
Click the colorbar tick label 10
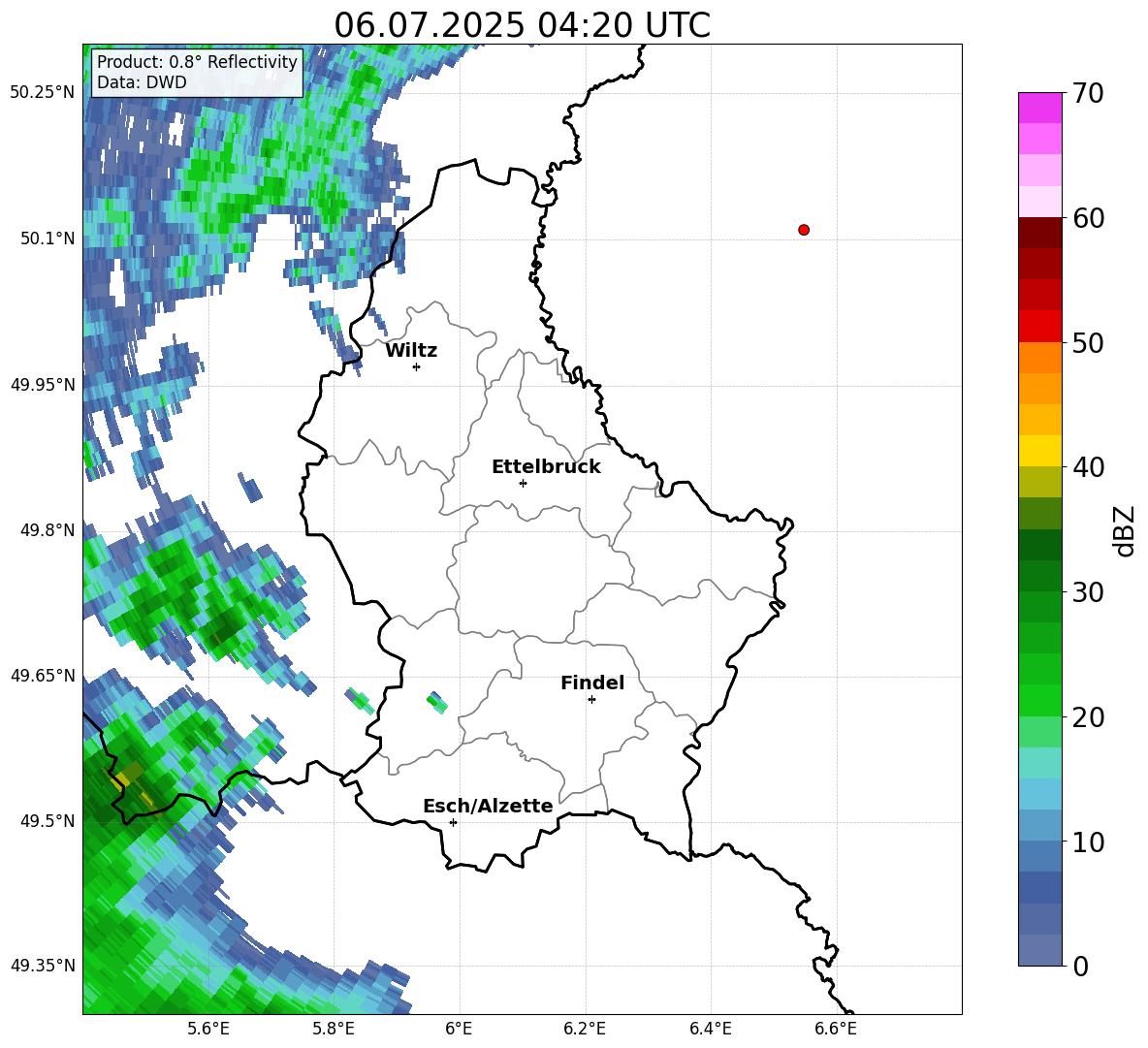pyautogui.click(x=1088, y=842)
